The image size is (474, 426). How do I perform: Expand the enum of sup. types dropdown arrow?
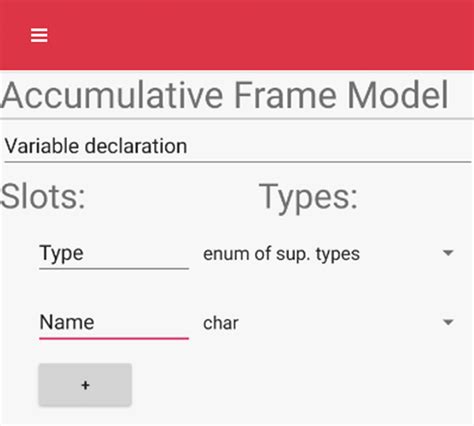coord(448,253)
